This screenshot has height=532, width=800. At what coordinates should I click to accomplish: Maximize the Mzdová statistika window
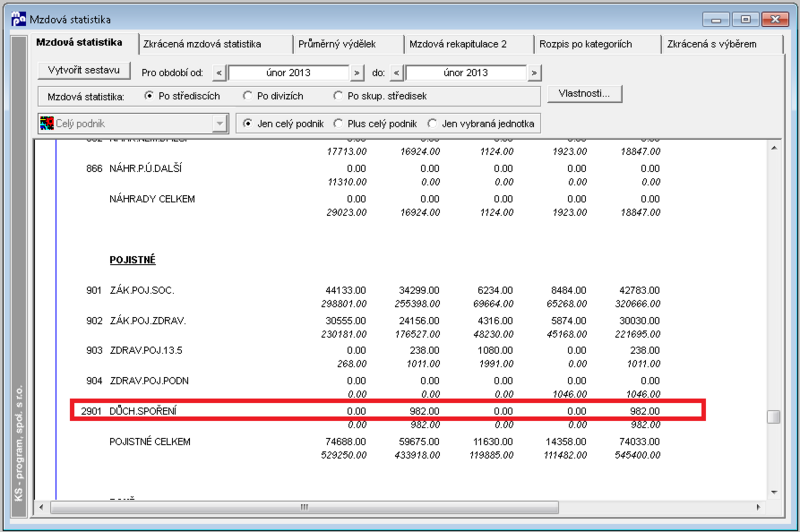(x=745, y=19)
